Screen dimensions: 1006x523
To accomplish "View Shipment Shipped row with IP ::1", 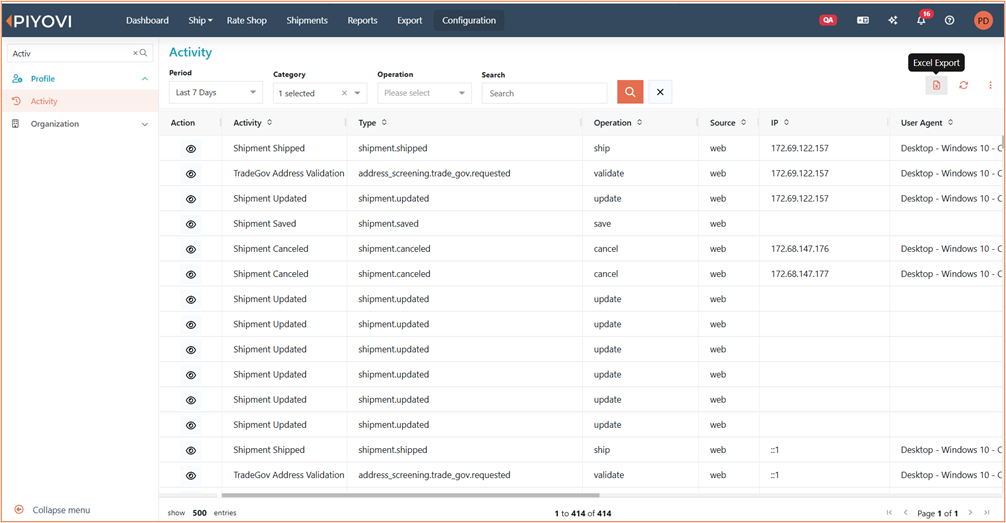I will [191, 450].
